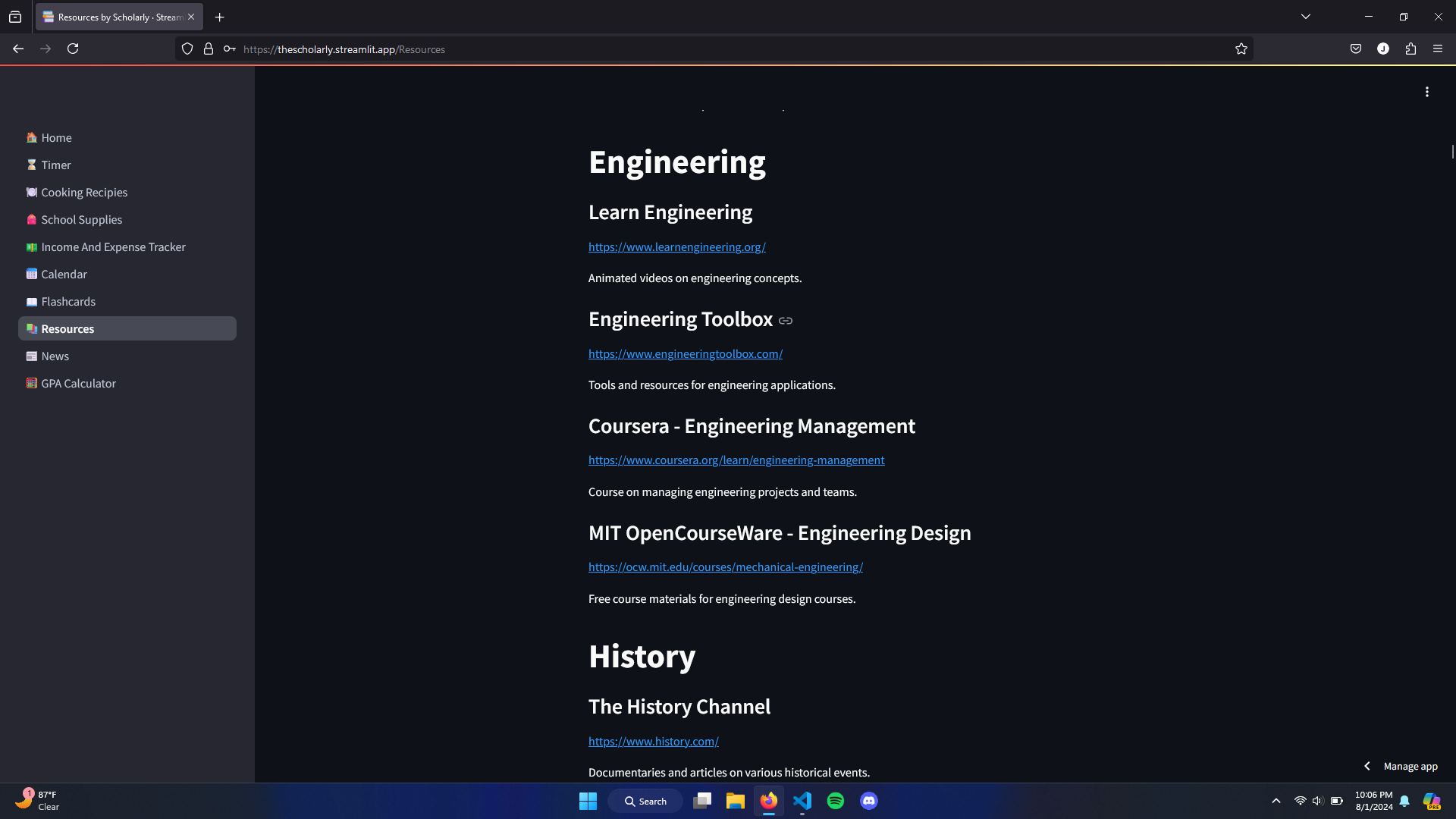Open Coursera engineering-management link
This screenshot has height=819, width=1456.
(736, 460)
